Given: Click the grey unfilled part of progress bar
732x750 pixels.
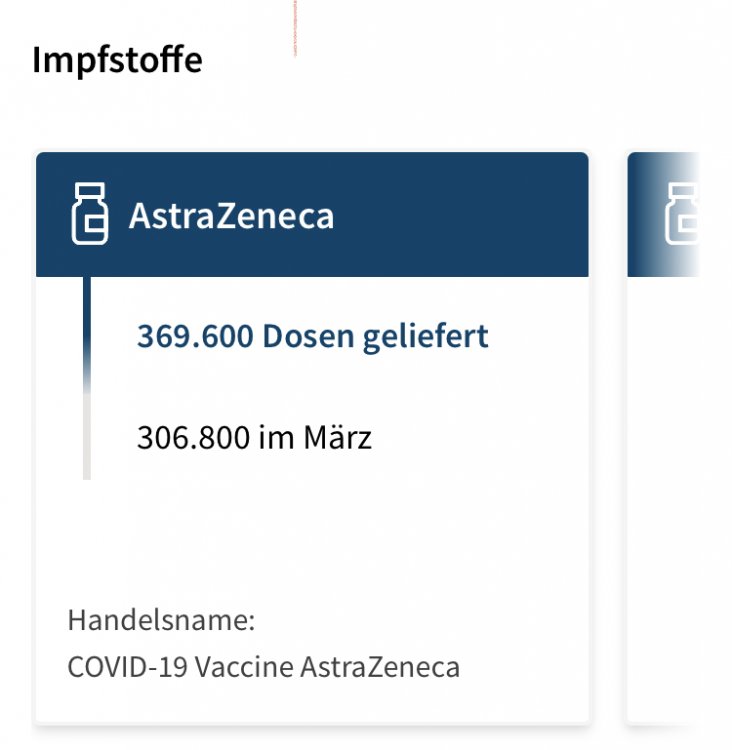Looking at the screenshot, I should (87, 438).
